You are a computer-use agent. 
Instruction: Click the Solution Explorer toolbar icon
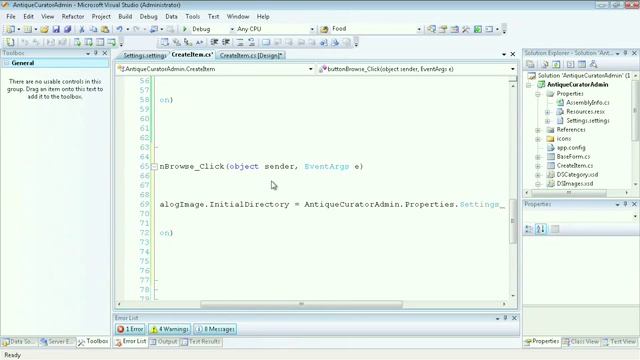(x=431, y=29)
